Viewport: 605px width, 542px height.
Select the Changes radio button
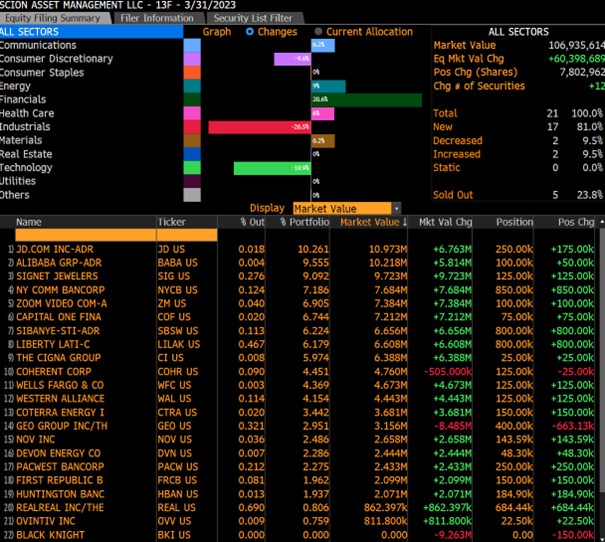click(x=251, y=32)
